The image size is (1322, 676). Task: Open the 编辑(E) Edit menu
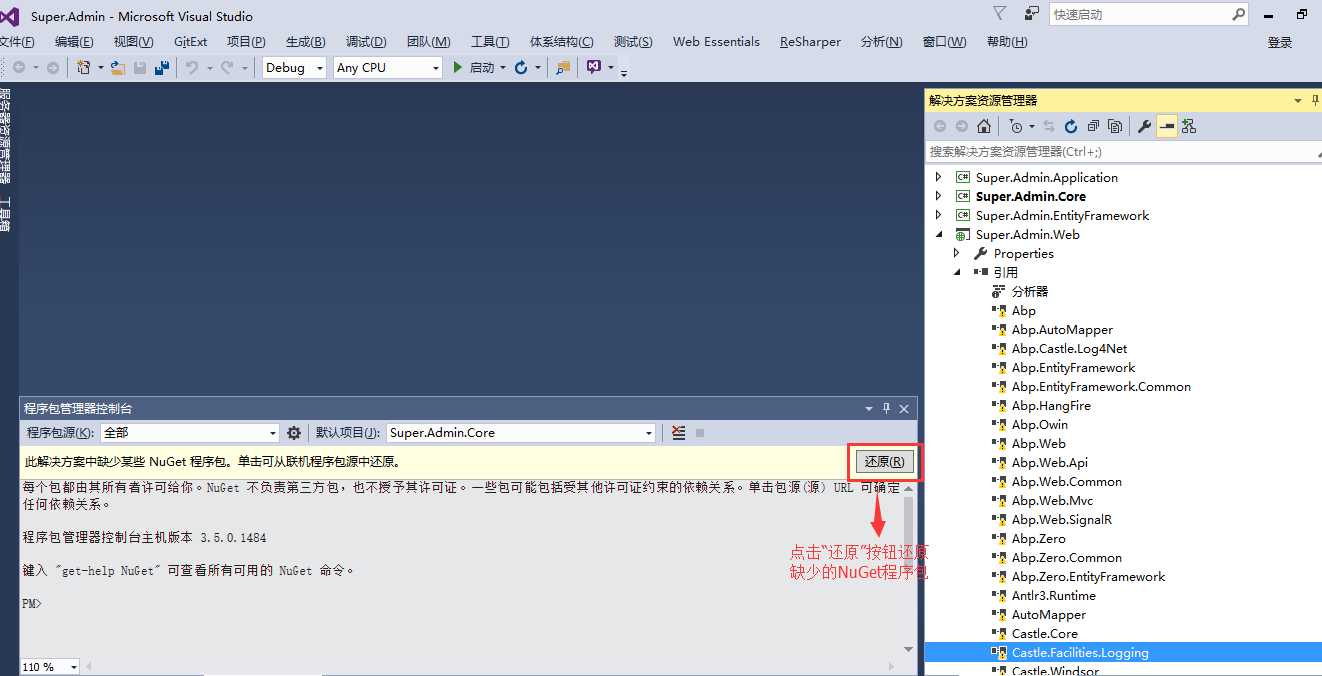click(x=74, y=42)
